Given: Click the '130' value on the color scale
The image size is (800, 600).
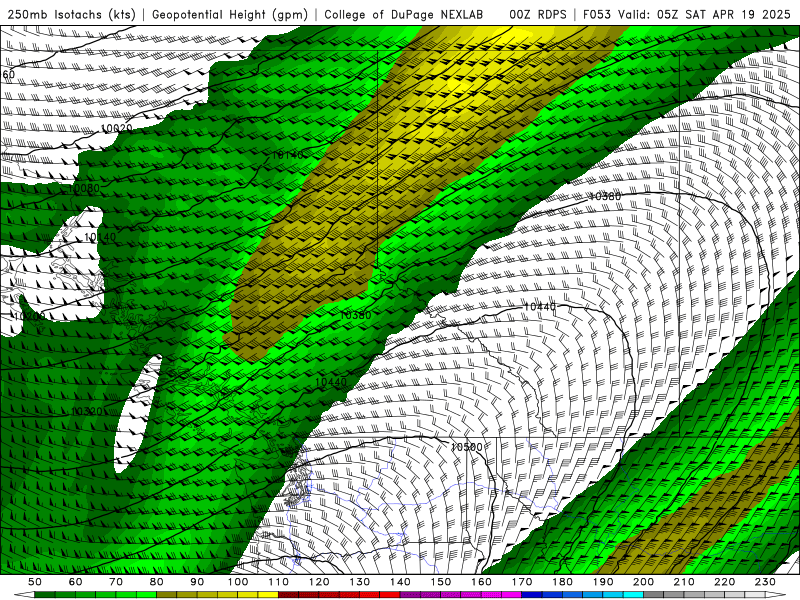Looking at the screenshot, I should click(360, 582).
